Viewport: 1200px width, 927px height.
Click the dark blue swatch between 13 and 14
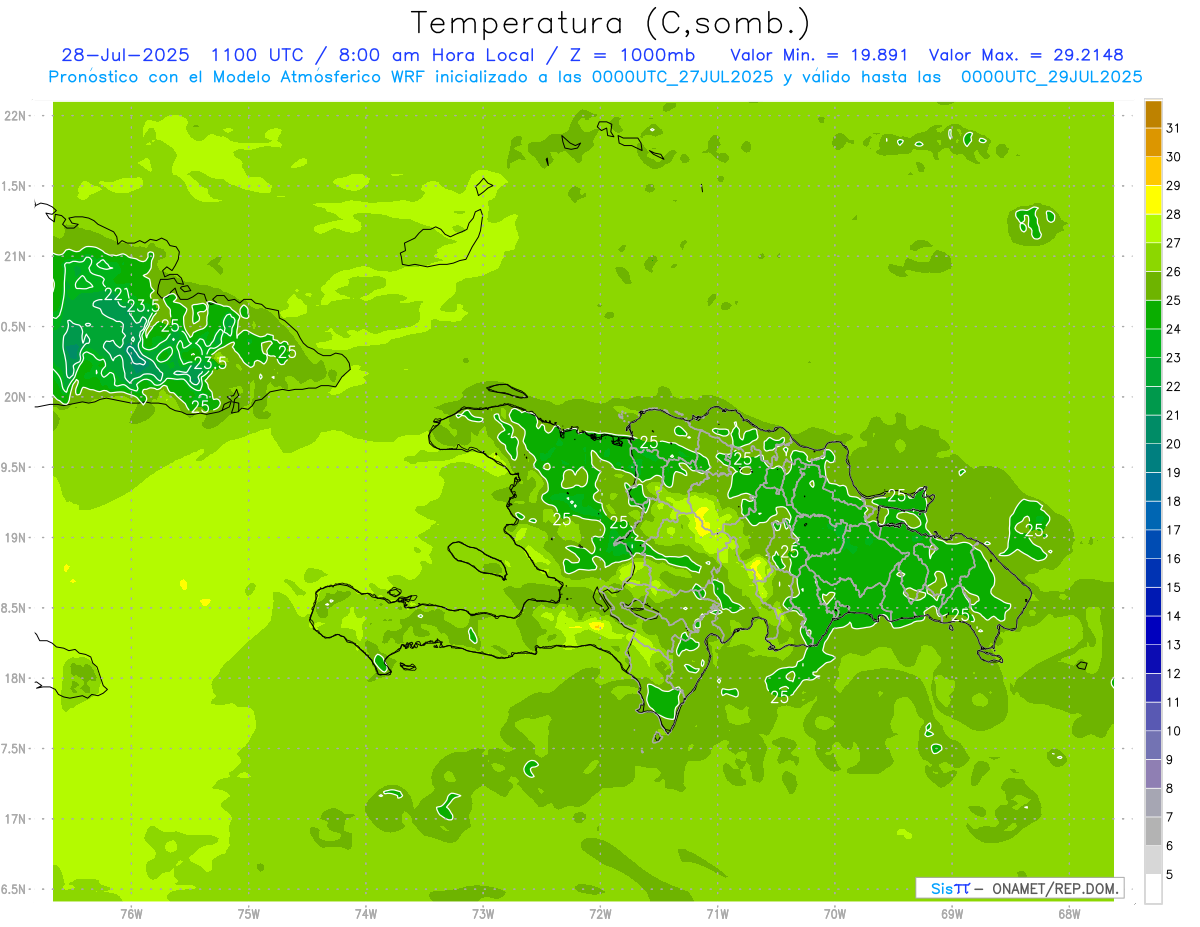click(1154, 631)
